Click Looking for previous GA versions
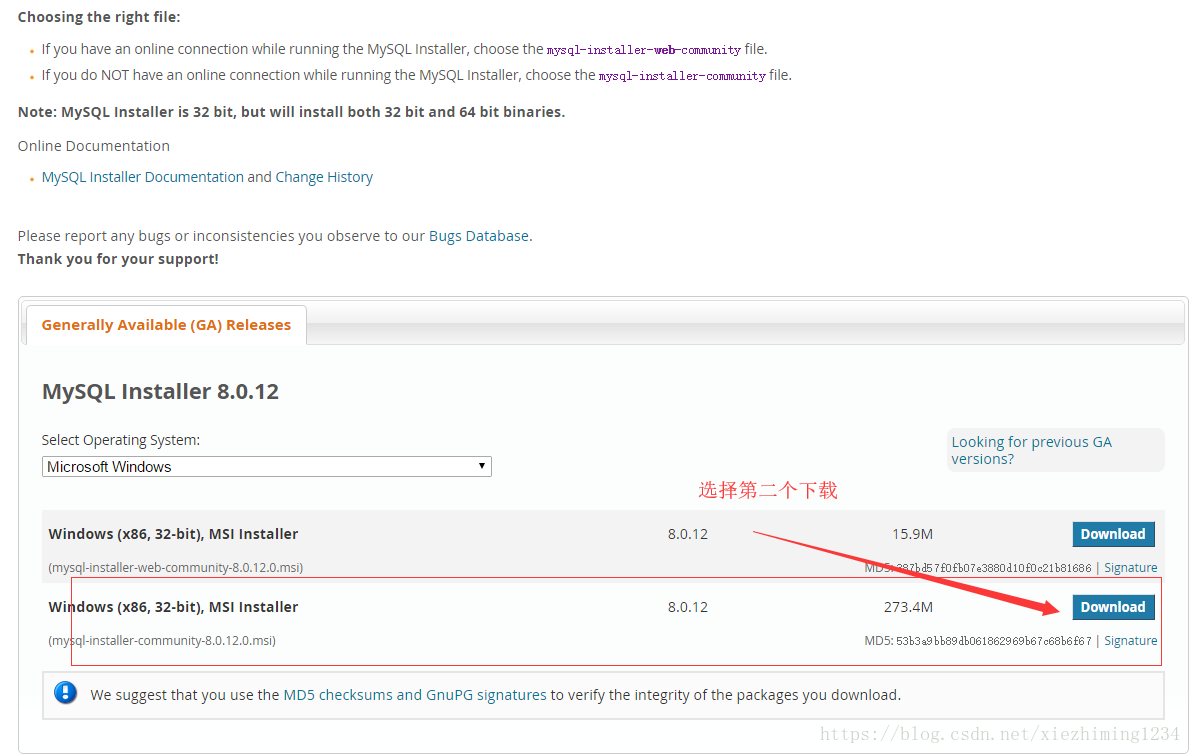This screenshot has width=1191, height=754. tap(1031, 450)
